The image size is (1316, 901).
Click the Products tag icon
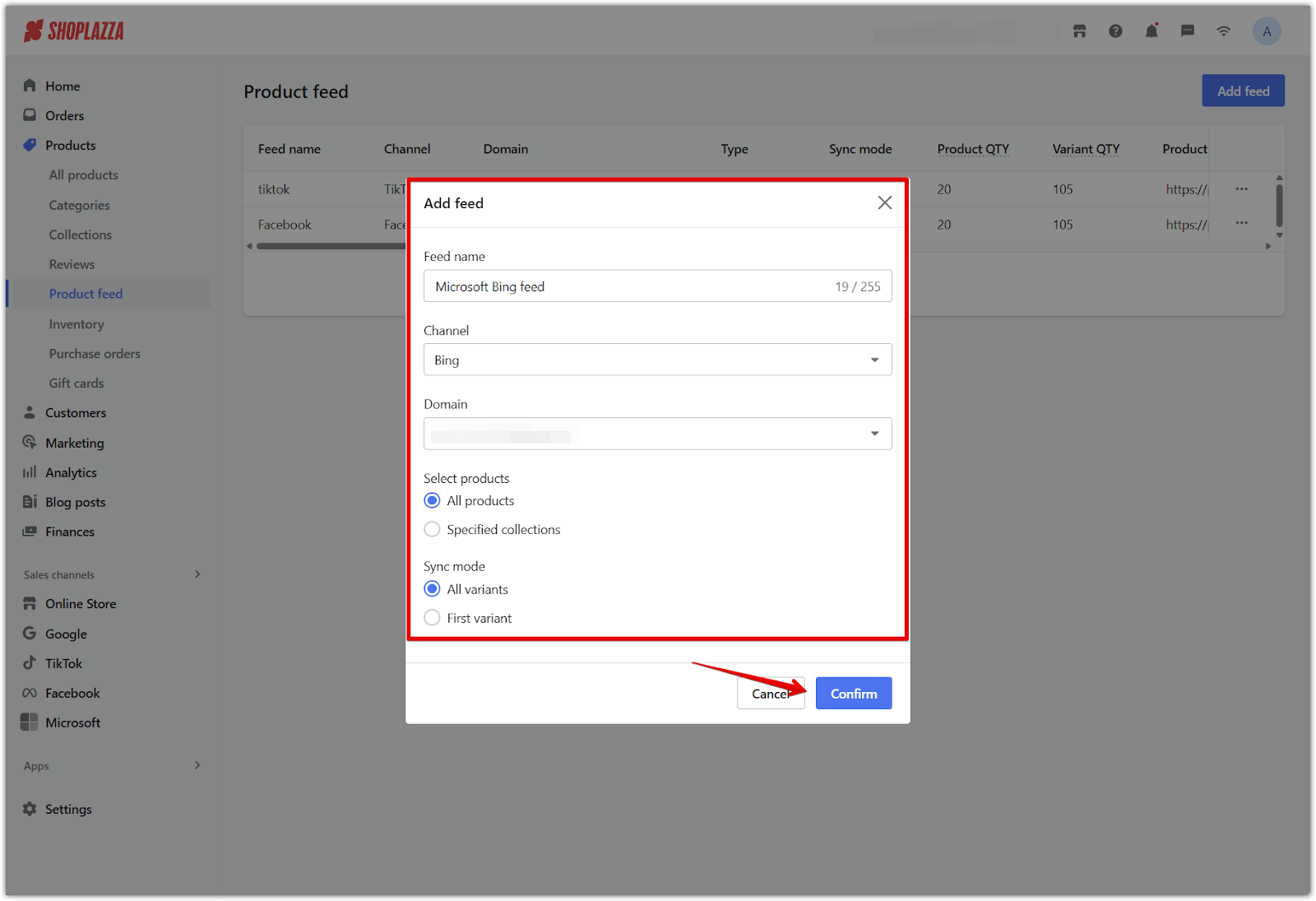[x=30, y=145]
